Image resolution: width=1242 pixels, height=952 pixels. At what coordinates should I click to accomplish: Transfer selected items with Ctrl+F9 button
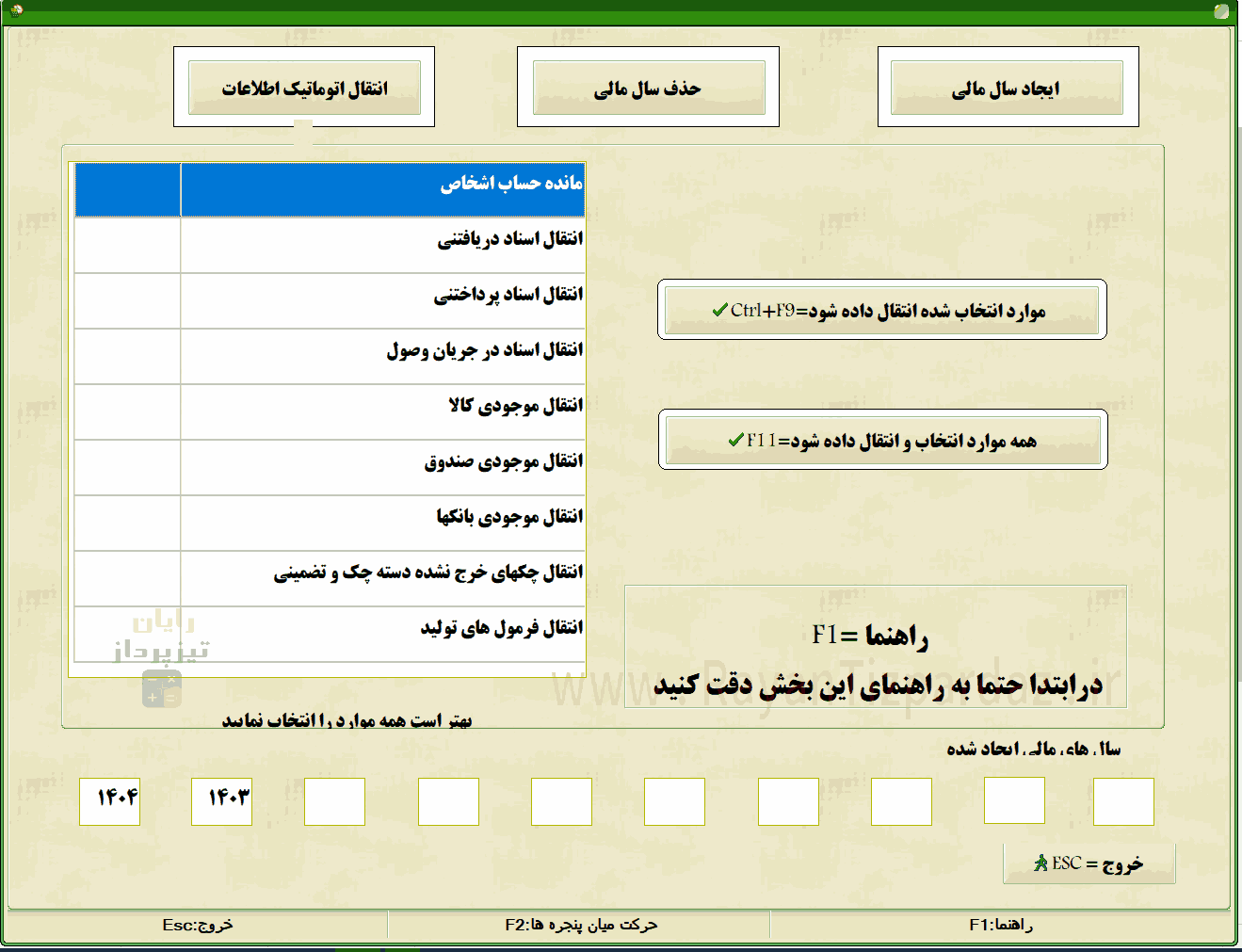[x=881, y=311]
